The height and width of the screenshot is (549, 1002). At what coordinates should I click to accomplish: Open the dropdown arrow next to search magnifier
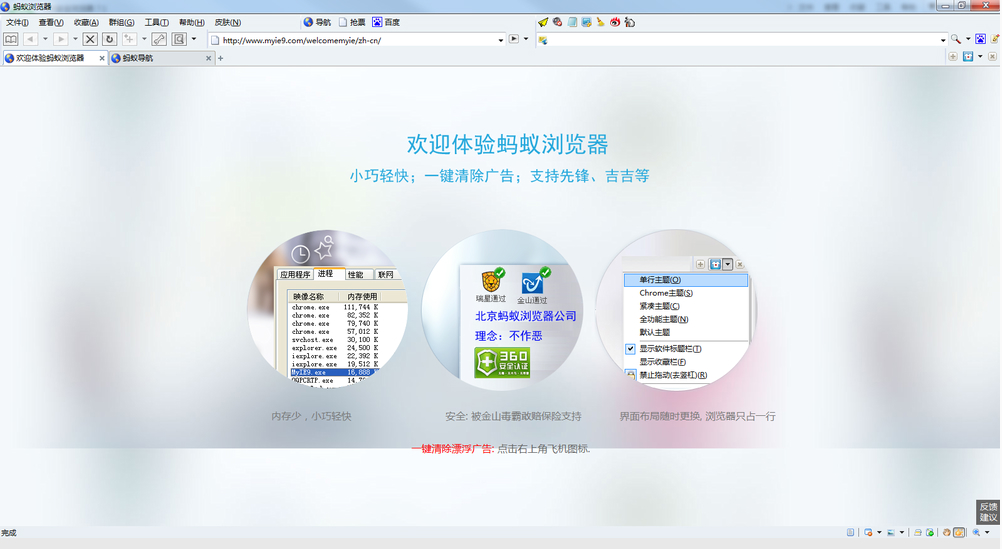[967, 40]
